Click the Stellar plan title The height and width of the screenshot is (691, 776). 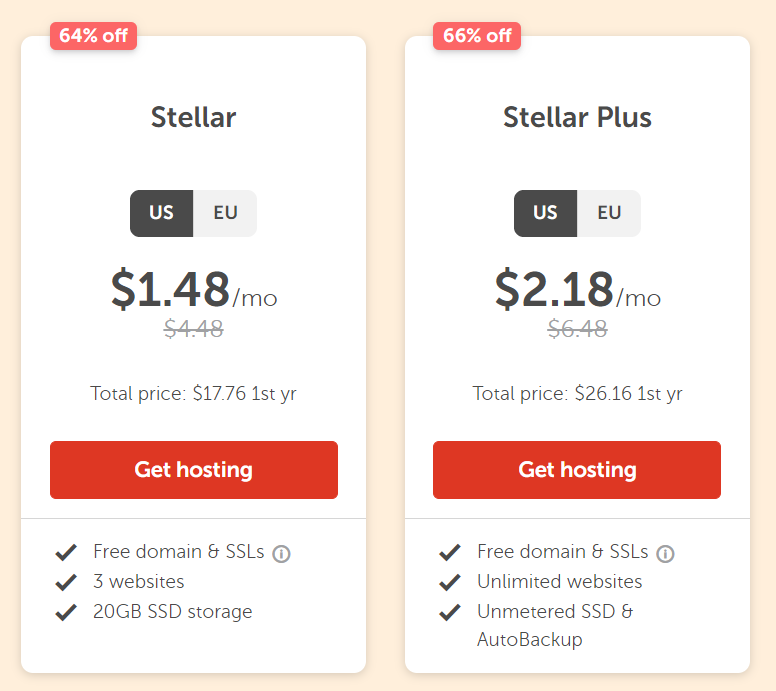[194, 117]
